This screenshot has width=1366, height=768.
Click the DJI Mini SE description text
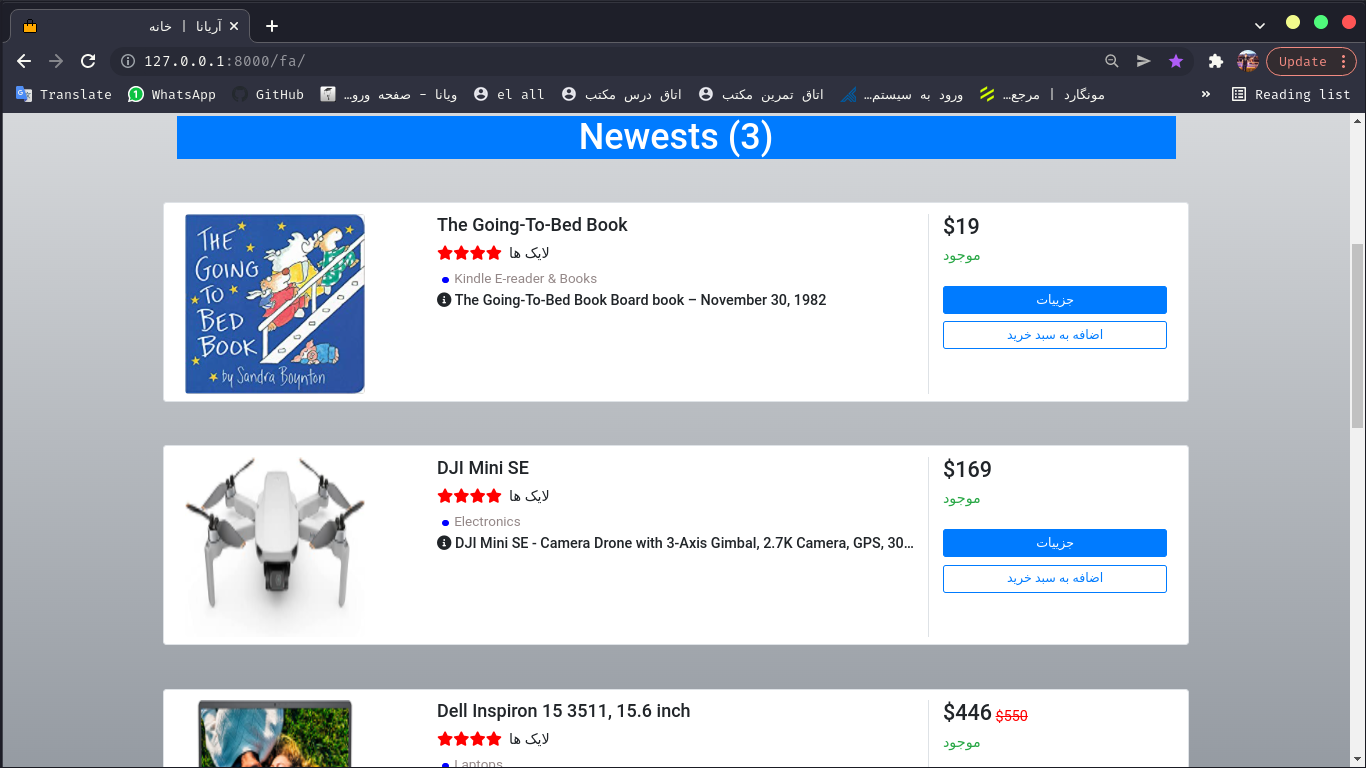click(684, 543)
